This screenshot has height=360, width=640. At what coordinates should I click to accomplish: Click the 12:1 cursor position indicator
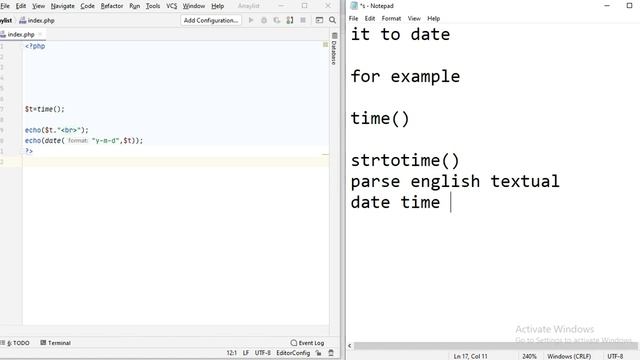(x=231, y=353)
